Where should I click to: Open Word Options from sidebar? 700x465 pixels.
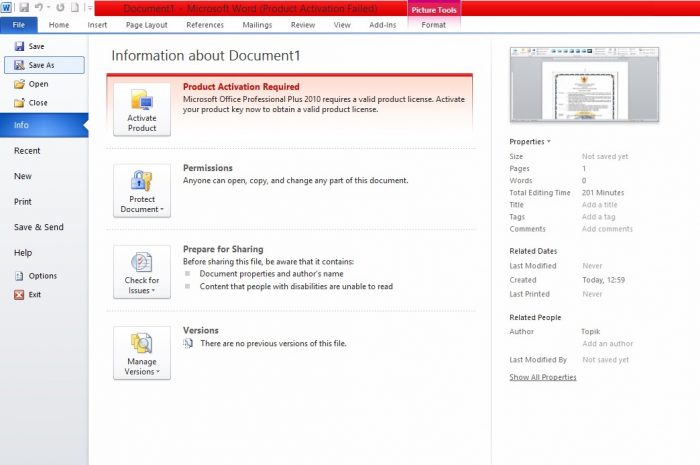click(x=42, y=276)
